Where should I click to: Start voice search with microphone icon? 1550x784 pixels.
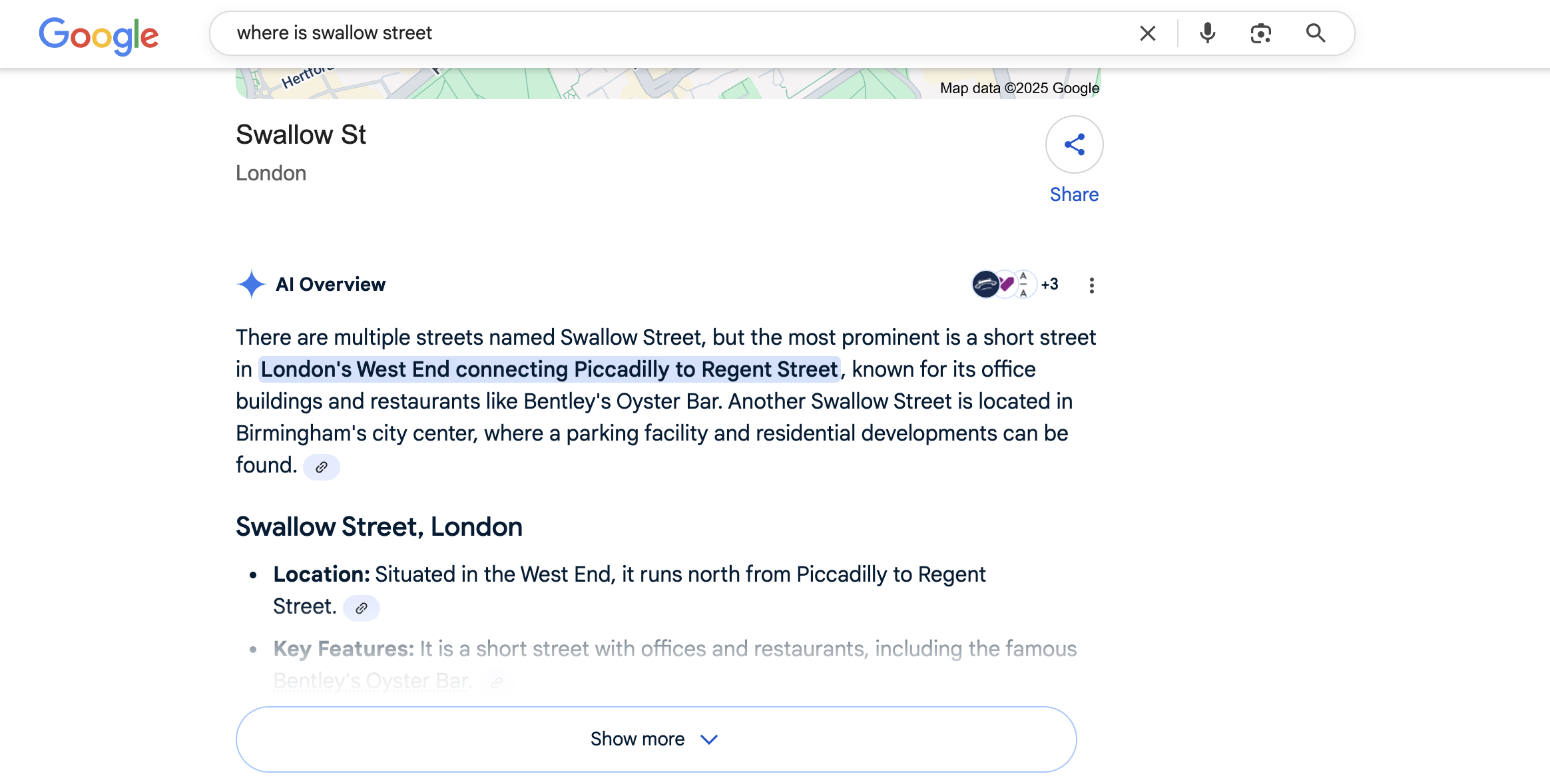pos(1207,33)
